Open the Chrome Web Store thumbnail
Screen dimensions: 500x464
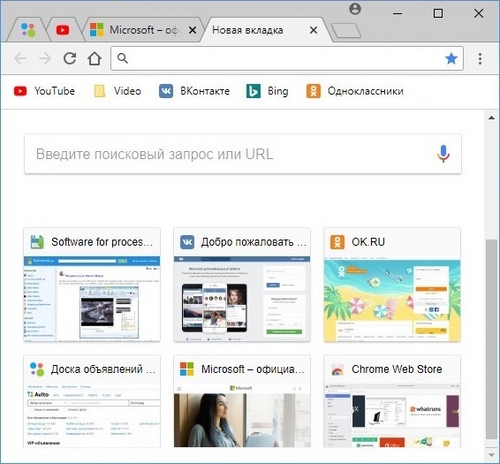[392, 401]
